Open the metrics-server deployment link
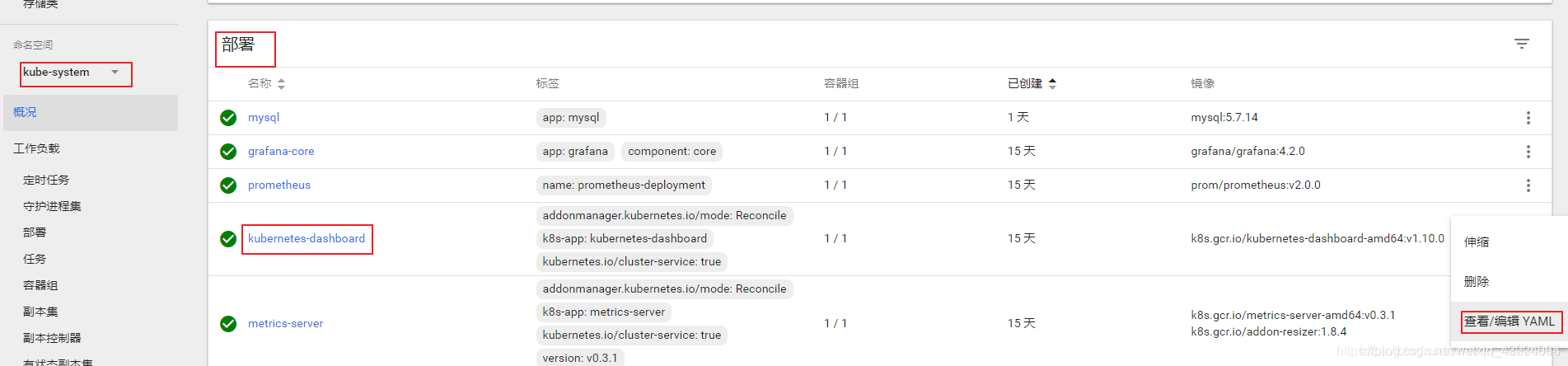The image size is (1568, 366). click(x=285, y=323)
